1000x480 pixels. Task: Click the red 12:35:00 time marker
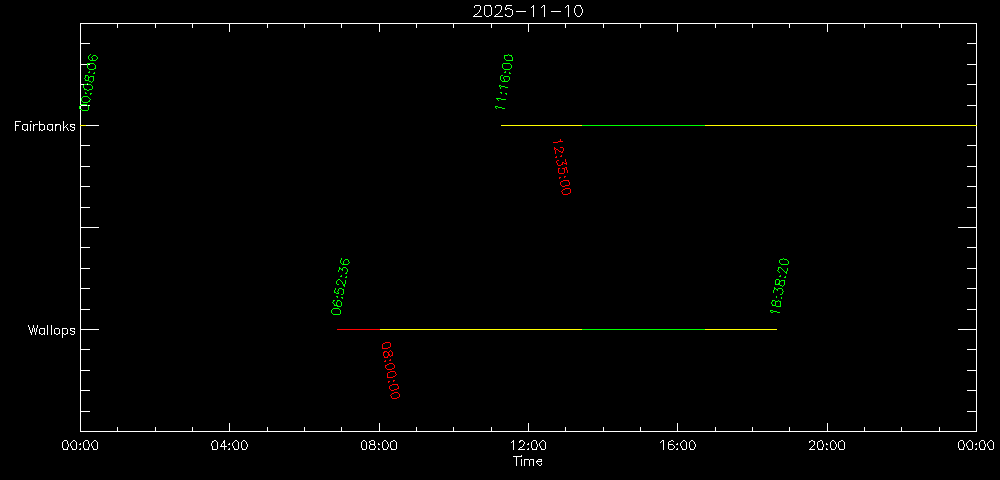pos(563,167)
